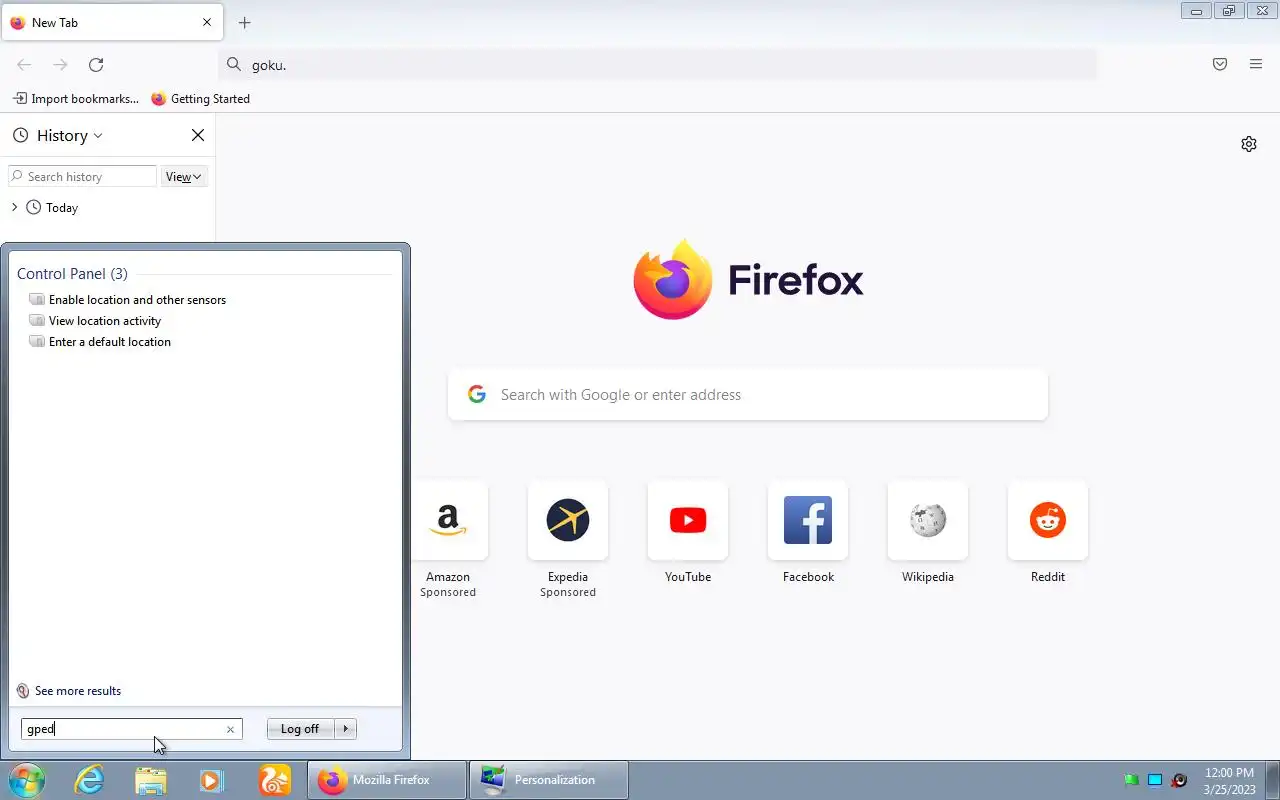Viewport: 1280px width, 800px height.
Task: Open the taskbar clock and date
Action: coord(1230,780)
